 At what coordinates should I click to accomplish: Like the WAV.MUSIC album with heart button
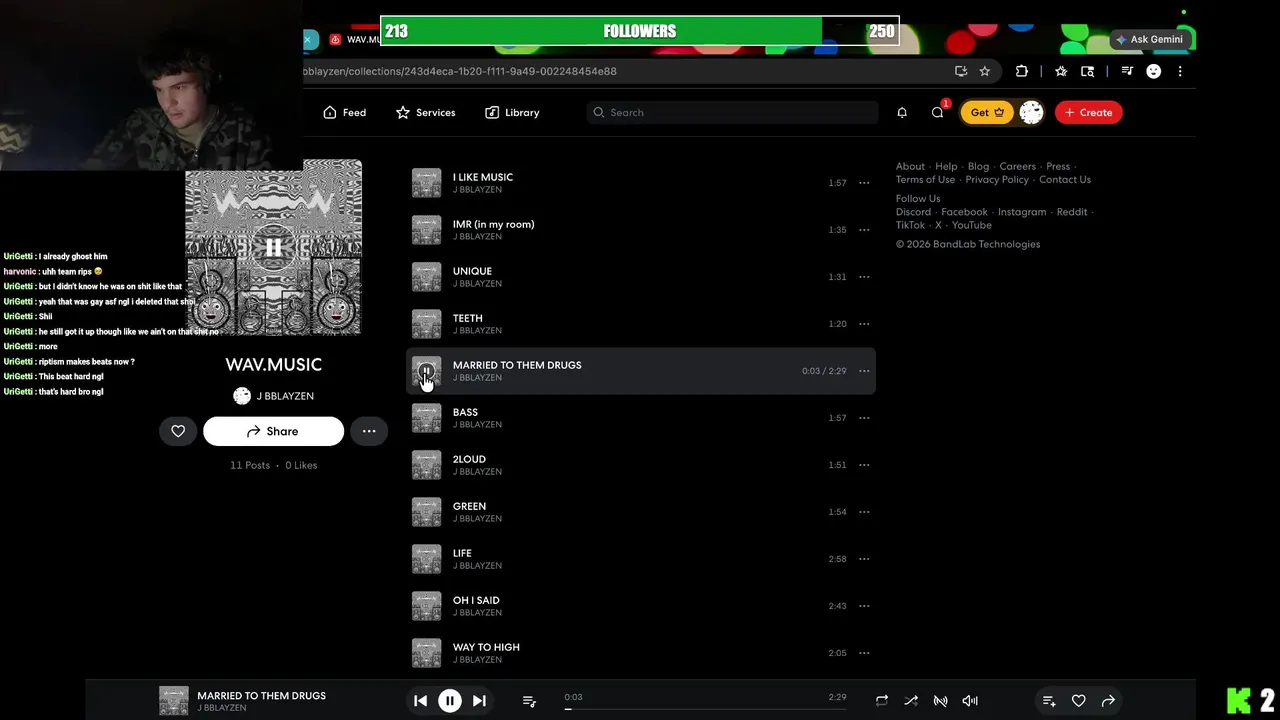coord(178,431)
